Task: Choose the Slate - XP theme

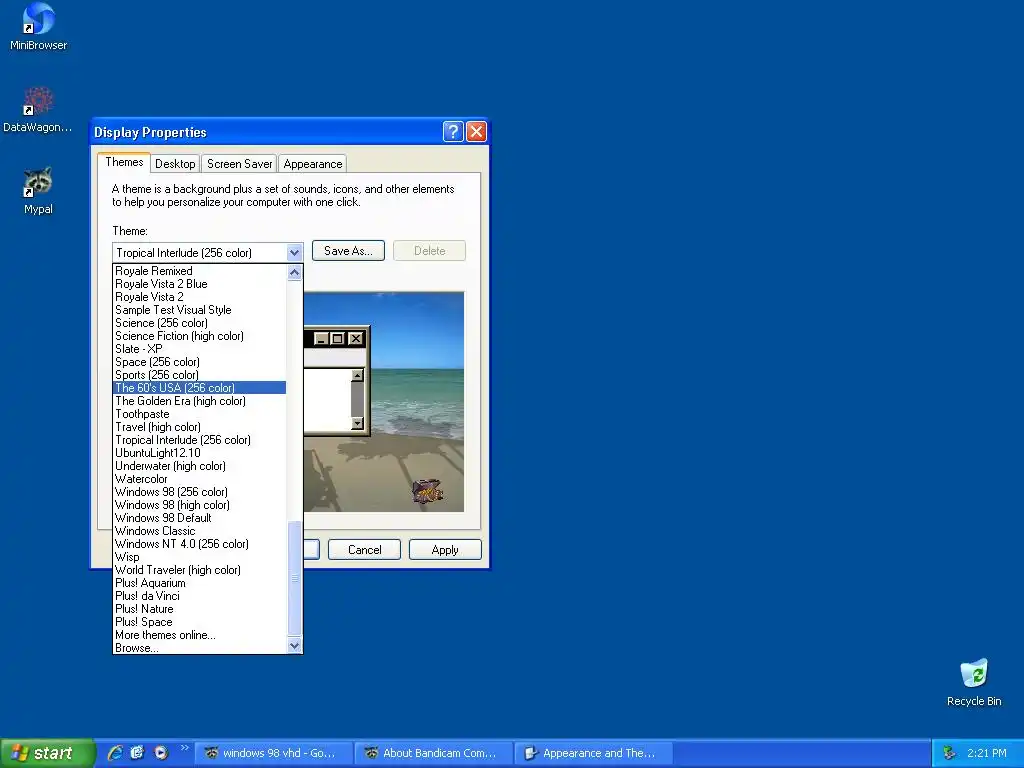Action: point(200,349)
